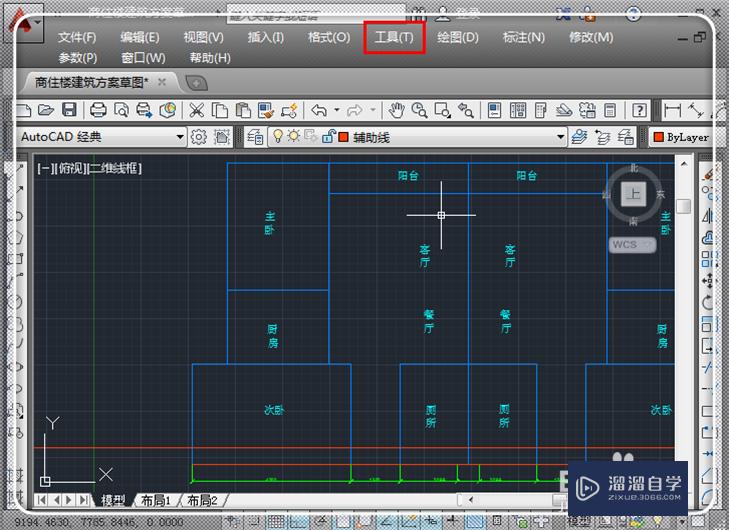Open the DesignCenter icon
729x530 pixels.
(x=518, y=110)
